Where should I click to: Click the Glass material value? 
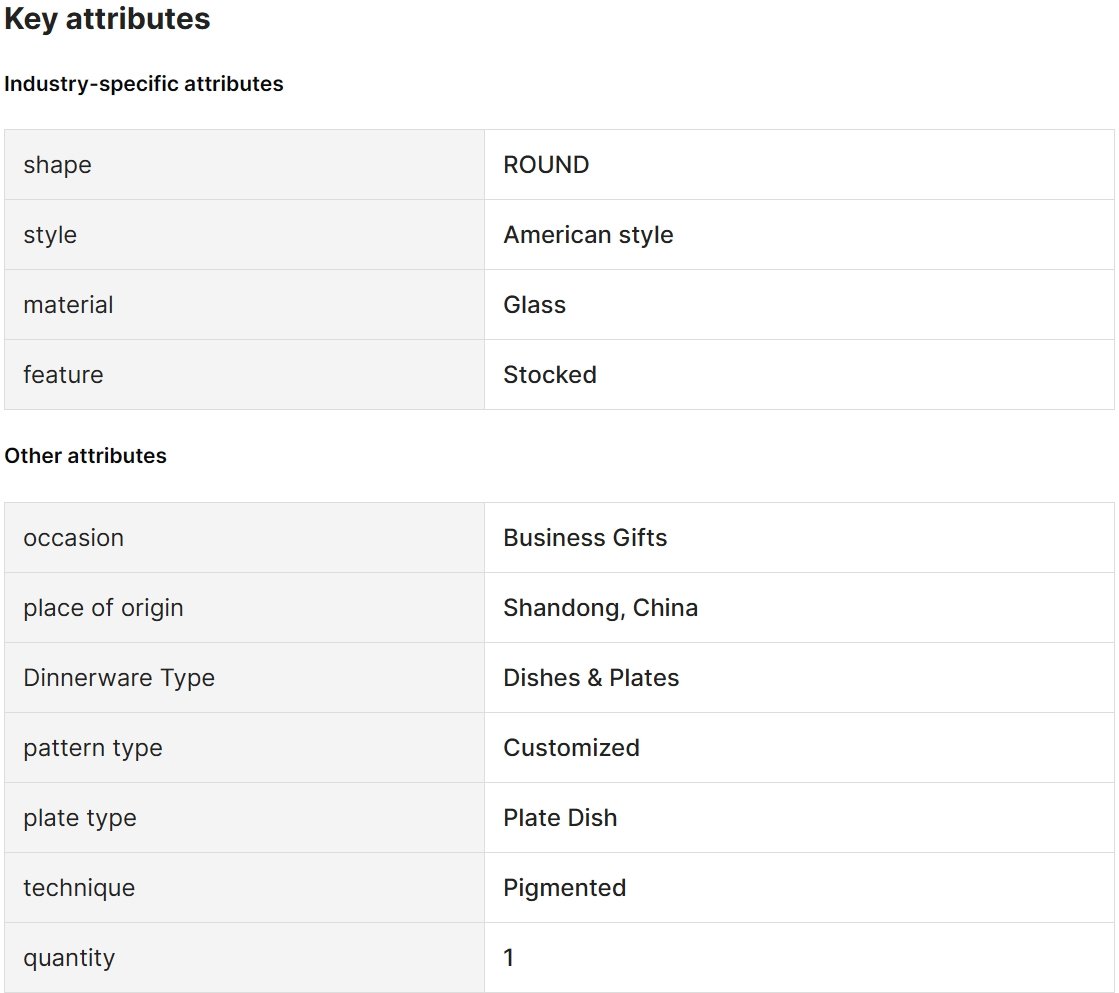point(535,305)
